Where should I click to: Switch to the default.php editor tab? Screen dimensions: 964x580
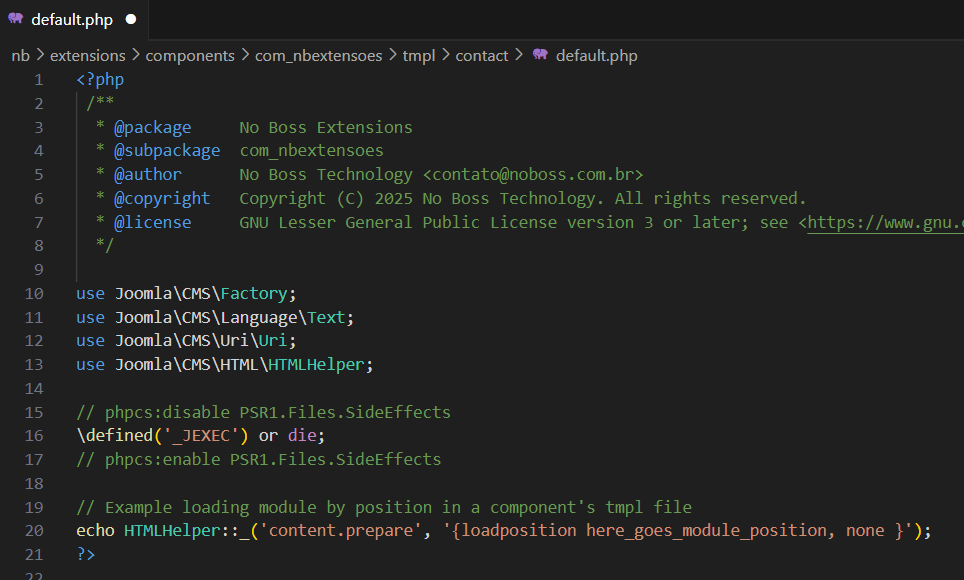pyautogui.click(x=71, y=20)
